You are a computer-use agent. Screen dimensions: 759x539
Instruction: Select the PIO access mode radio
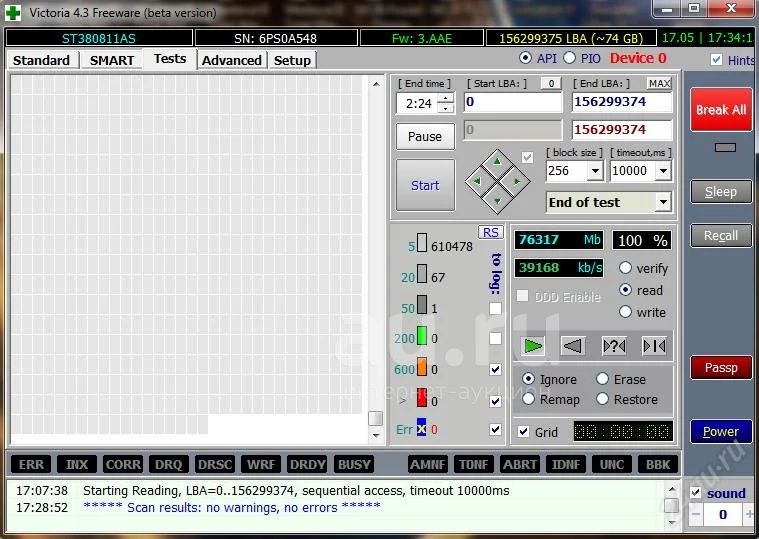point(570,58)
